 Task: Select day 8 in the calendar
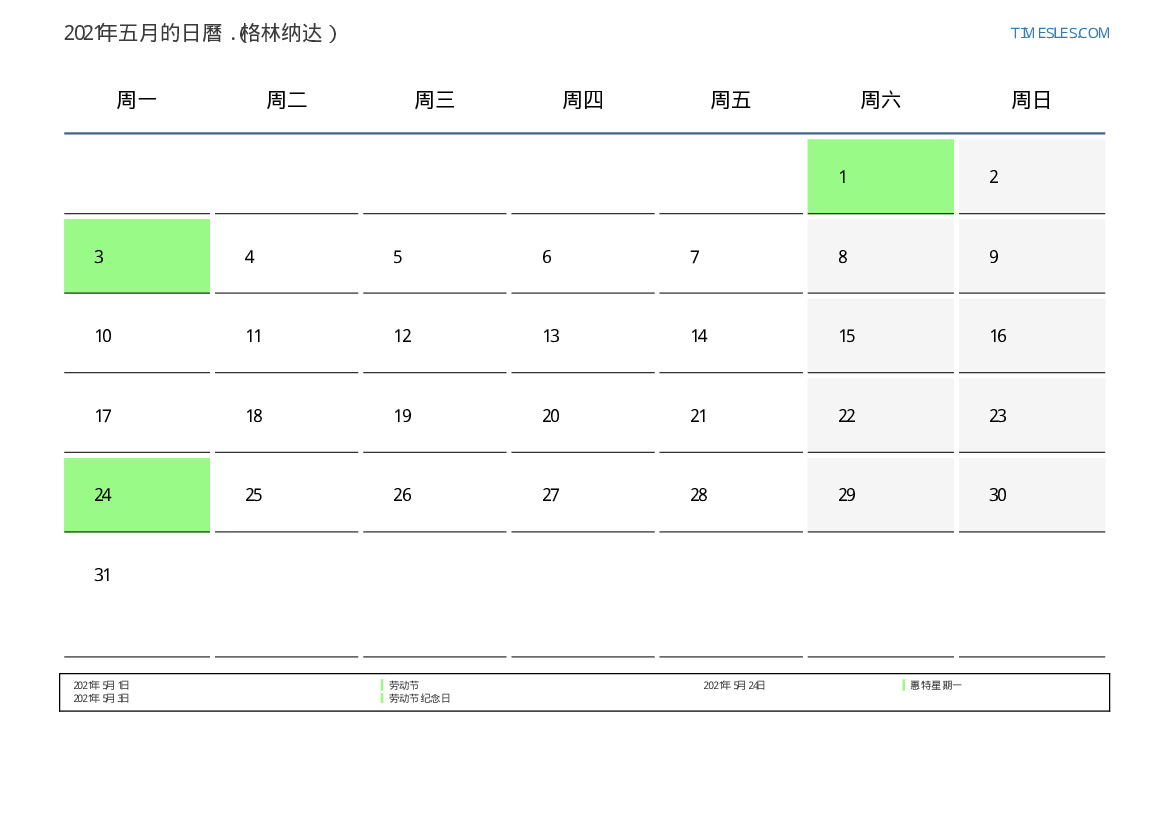pos(880,256)
